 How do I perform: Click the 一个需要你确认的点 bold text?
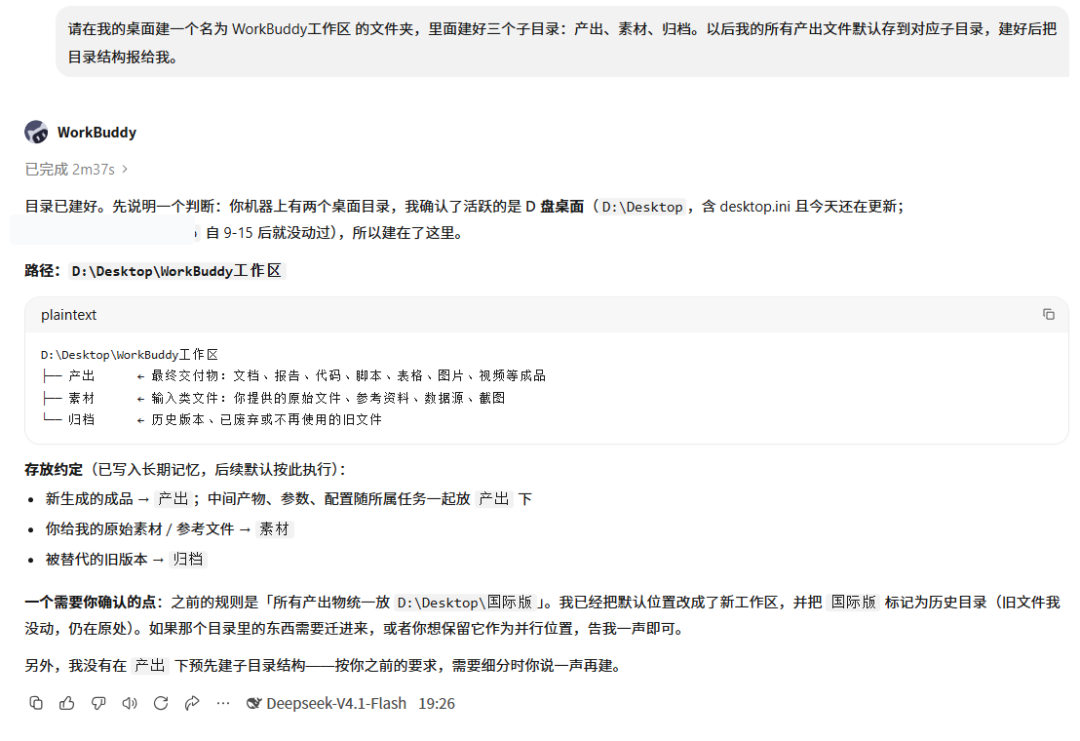90,603
